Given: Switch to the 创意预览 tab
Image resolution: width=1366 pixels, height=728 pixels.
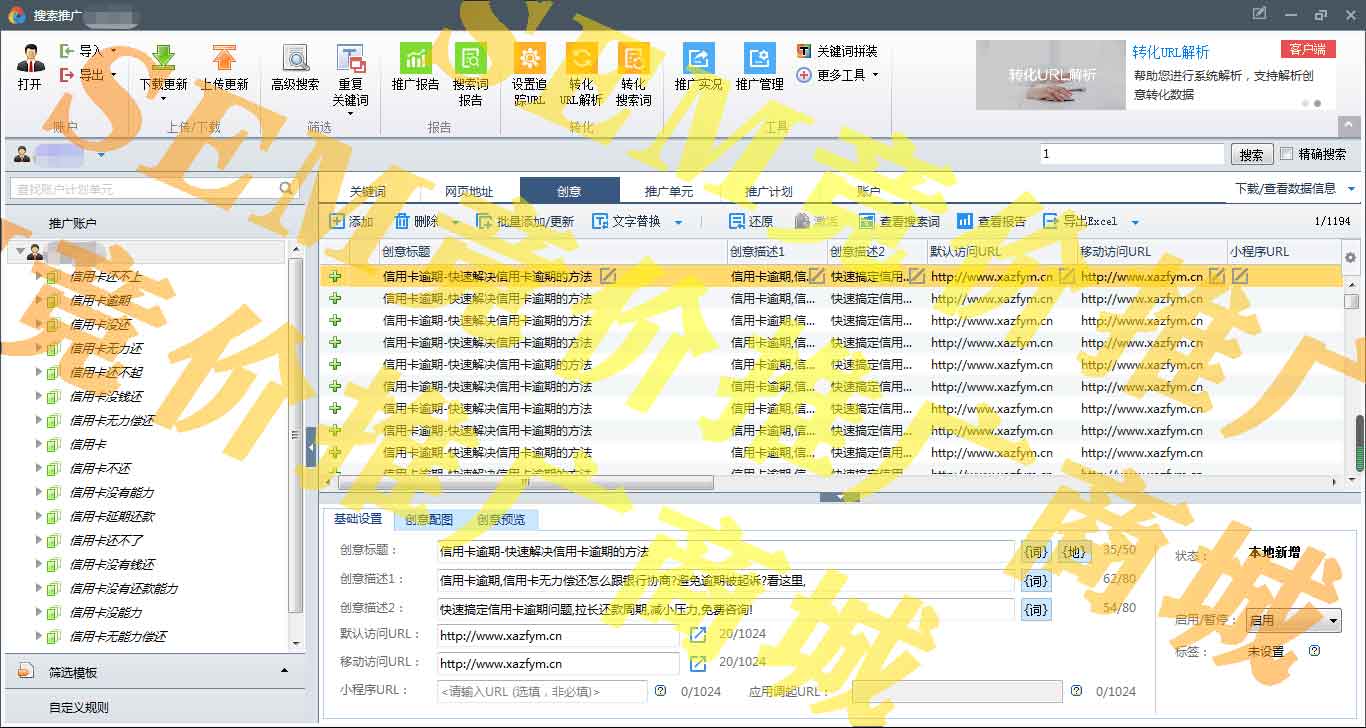Looking at the screenshot, I should [x=500, y=519].
